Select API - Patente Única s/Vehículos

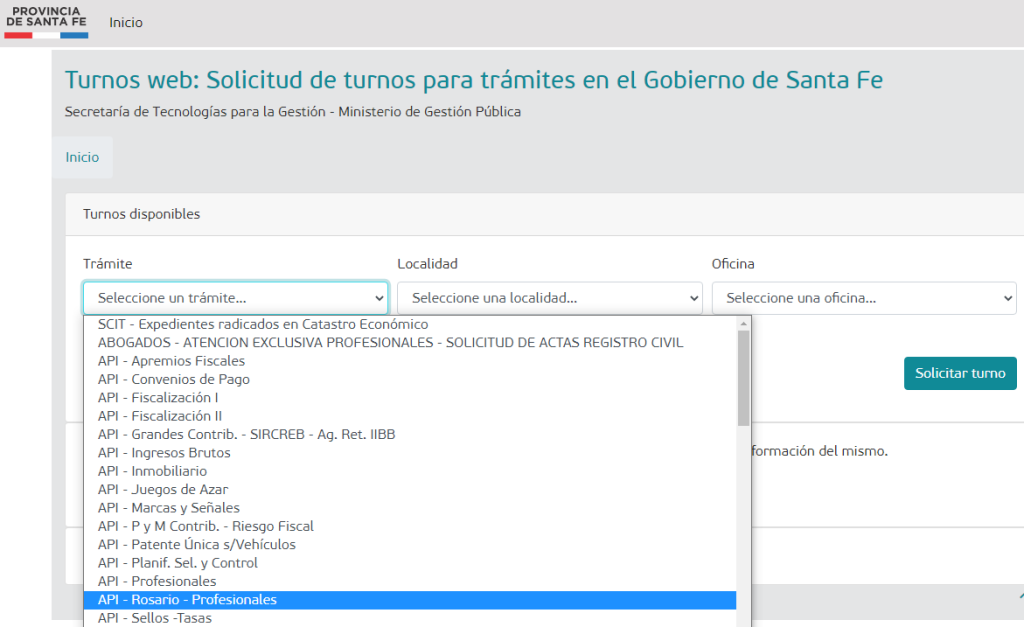pos(197,544)
